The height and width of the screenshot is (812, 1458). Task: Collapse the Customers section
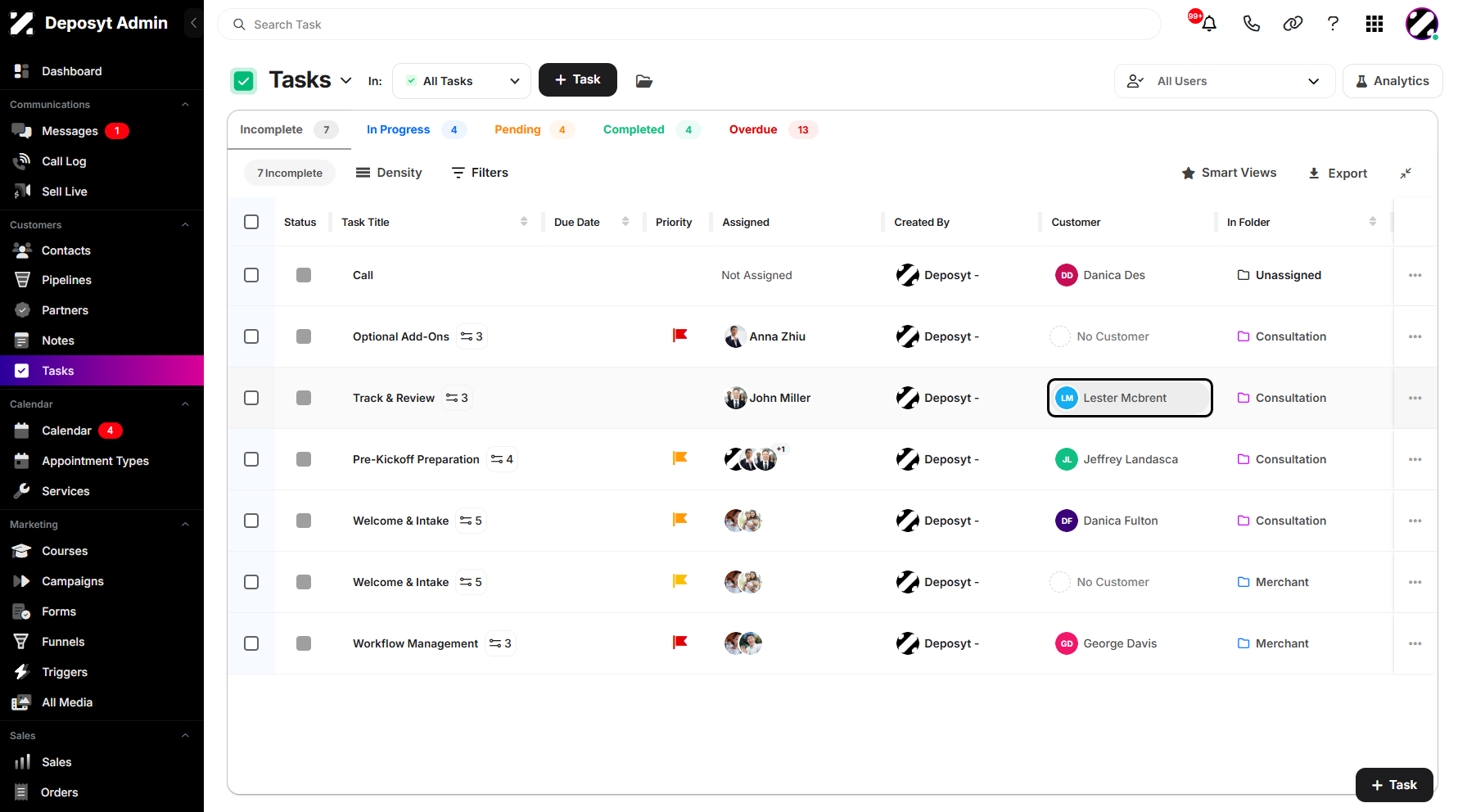(x=185, y=225)
